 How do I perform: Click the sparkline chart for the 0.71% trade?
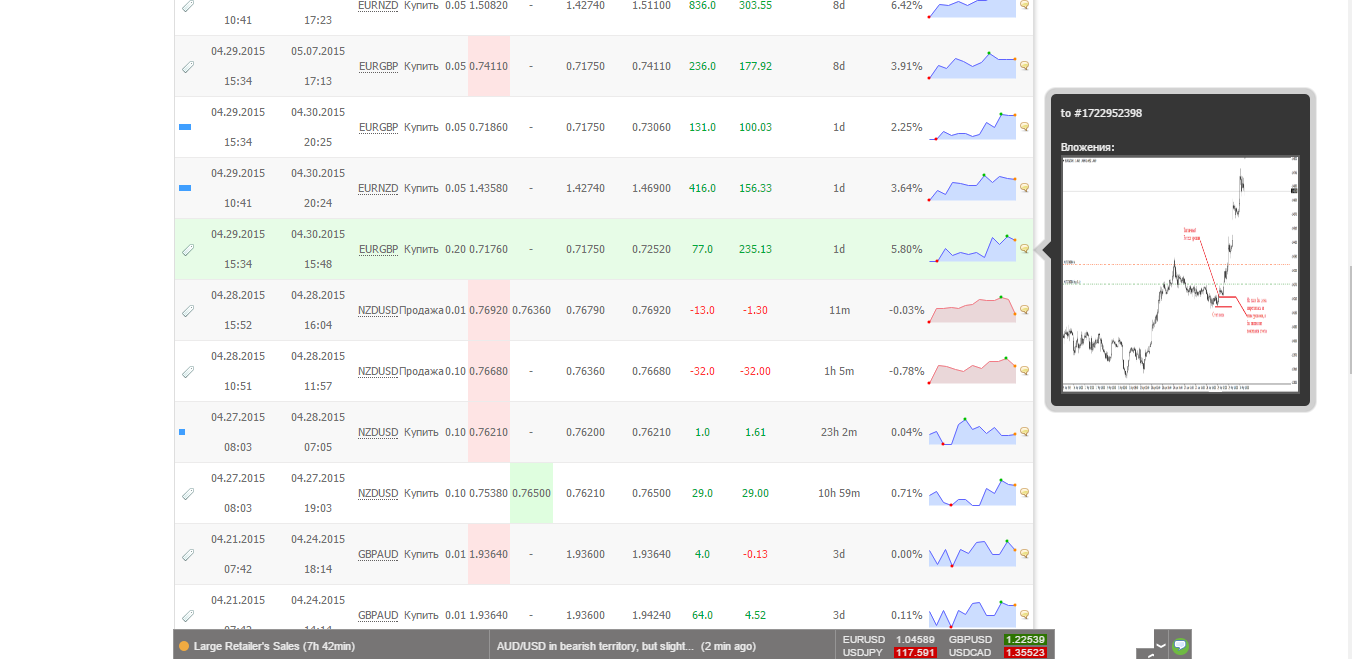[x=972, y=492]
